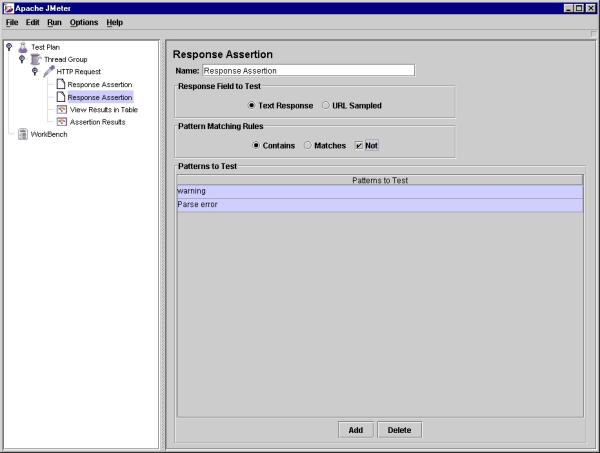Click the Thread Group spool icon
Viewport: 600px width, 453px height.
coord(36,59)
